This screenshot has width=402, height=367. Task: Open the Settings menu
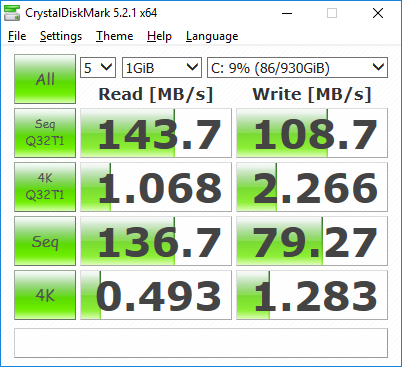(x=61, y=36)
